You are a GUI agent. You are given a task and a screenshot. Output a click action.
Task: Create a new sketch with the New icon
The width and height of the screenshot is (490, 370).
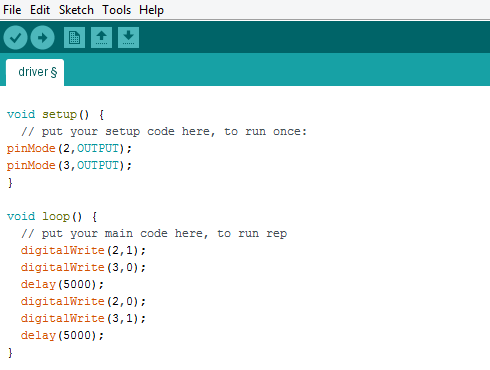click(x=74, y=37)
